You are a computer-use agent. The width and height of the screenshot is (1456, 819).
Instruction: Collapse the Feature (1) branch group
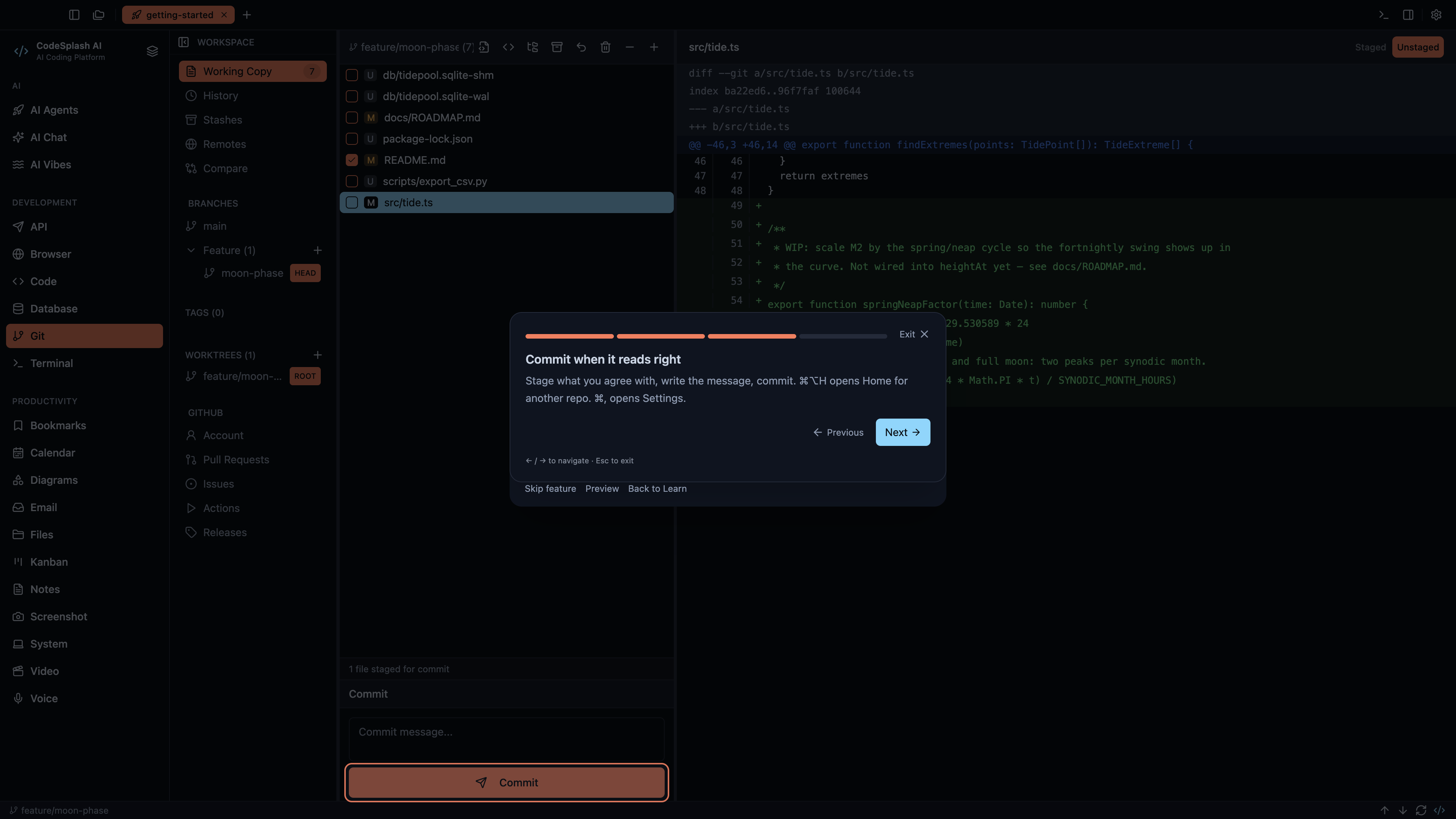[x=191, y=250]
